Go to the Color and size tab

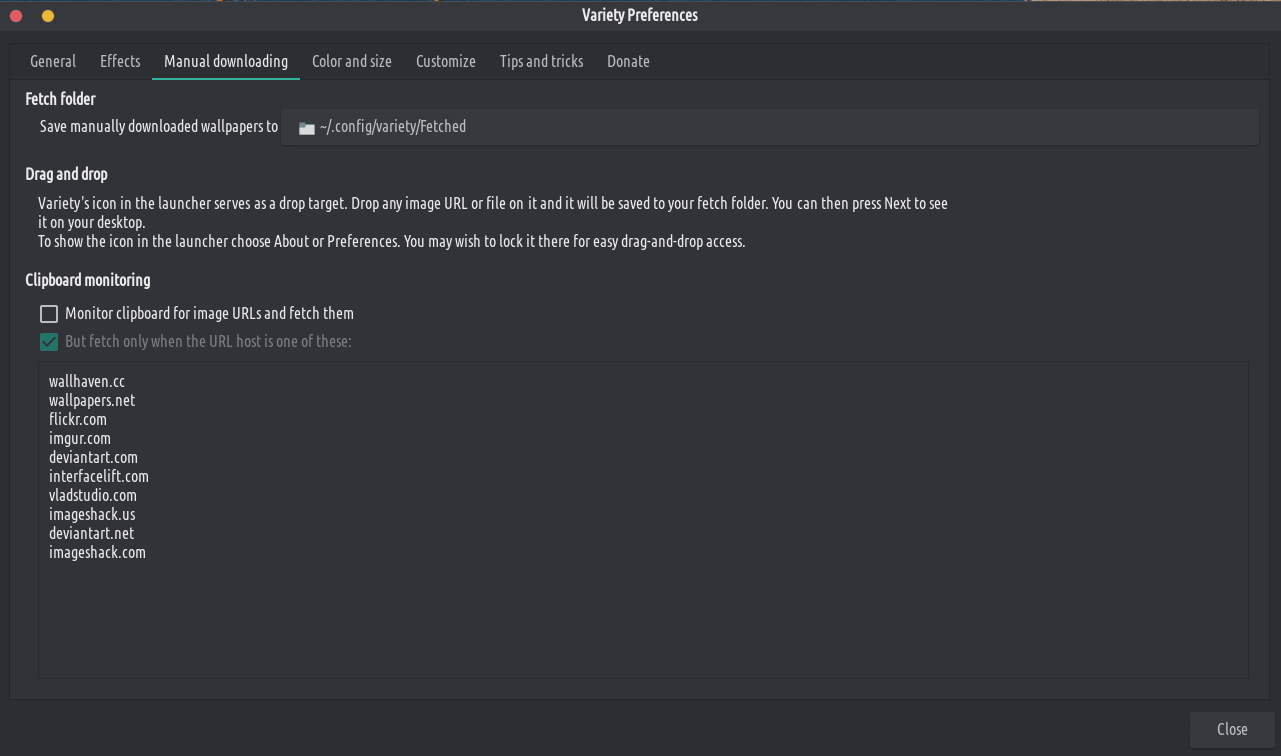(x=352, y=62)
